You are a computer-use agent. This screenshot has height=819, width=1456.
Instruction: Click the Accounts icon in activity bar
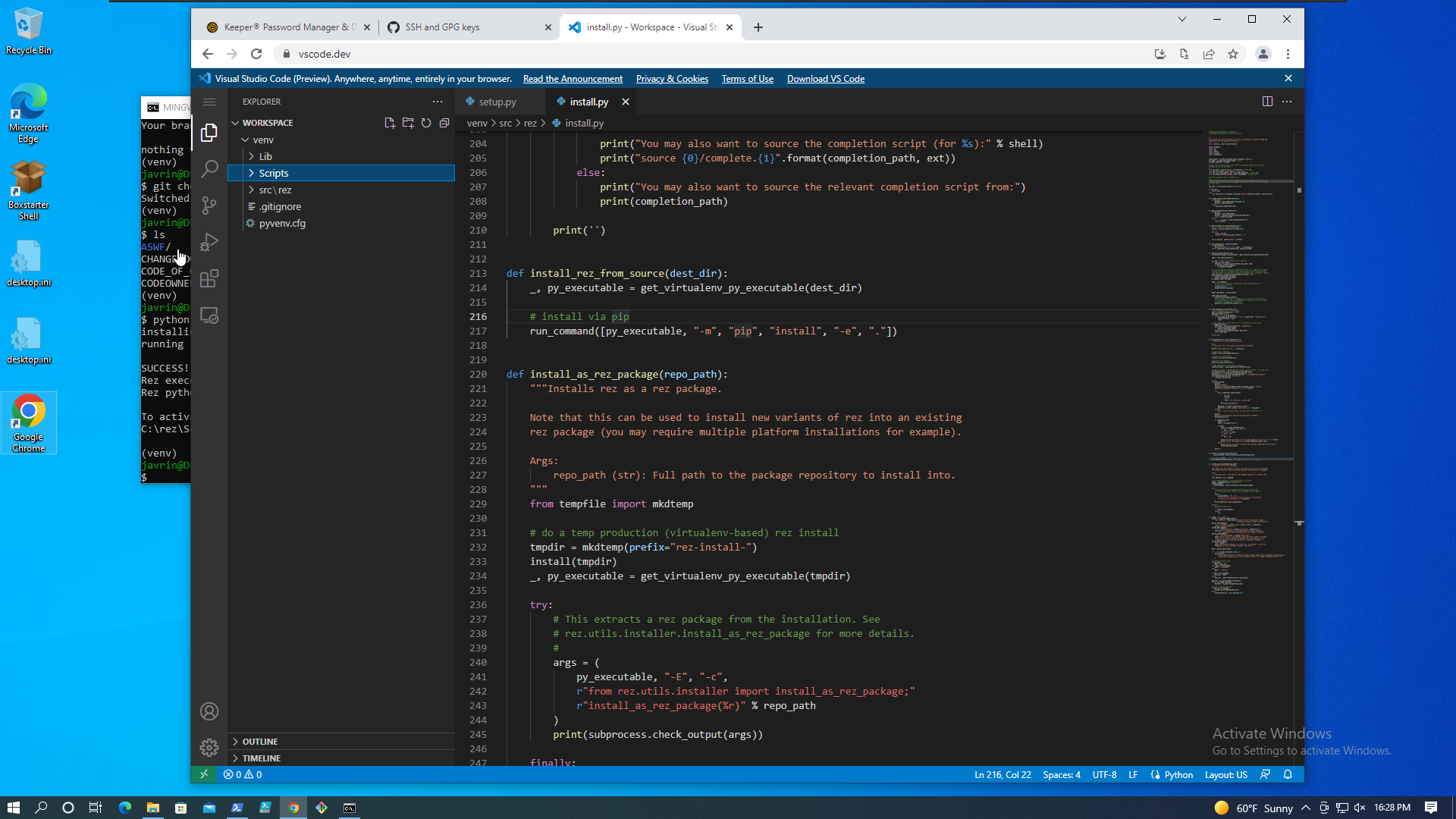tap(209, 711)
